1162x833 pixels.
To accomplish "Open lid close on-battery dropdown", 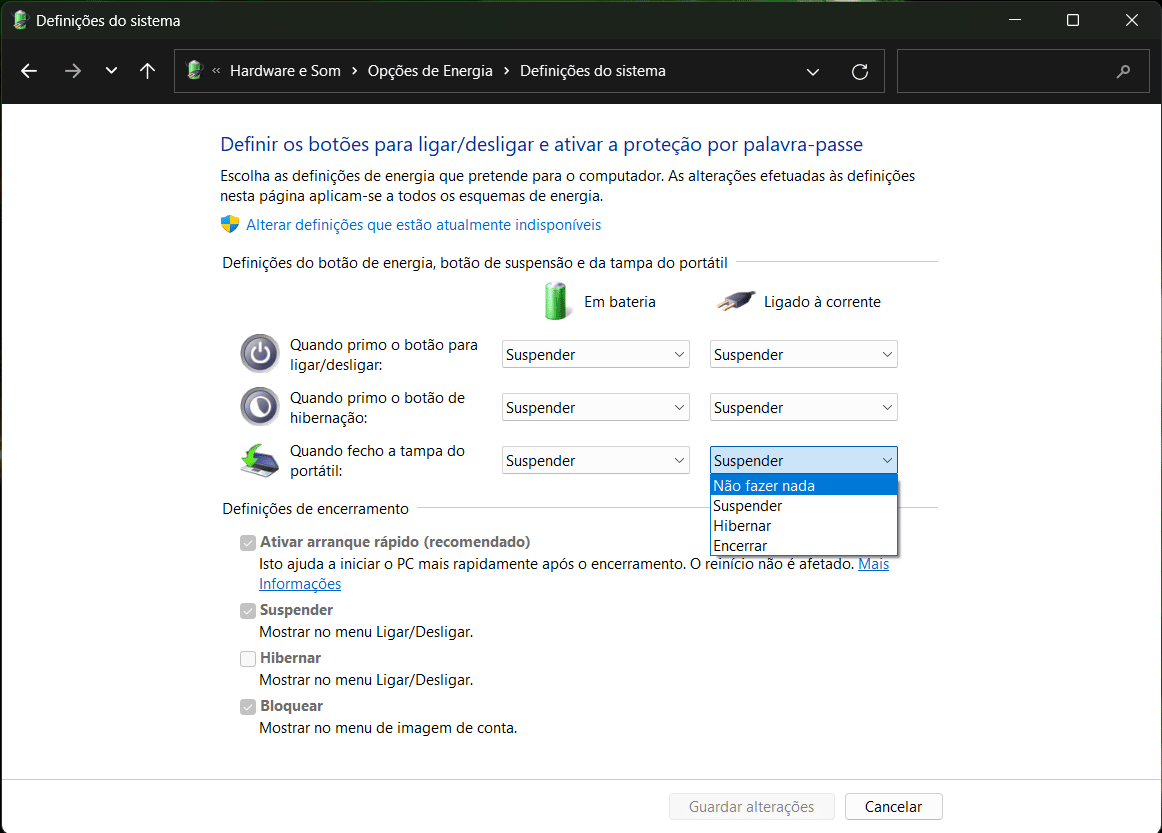I will 596,460.
